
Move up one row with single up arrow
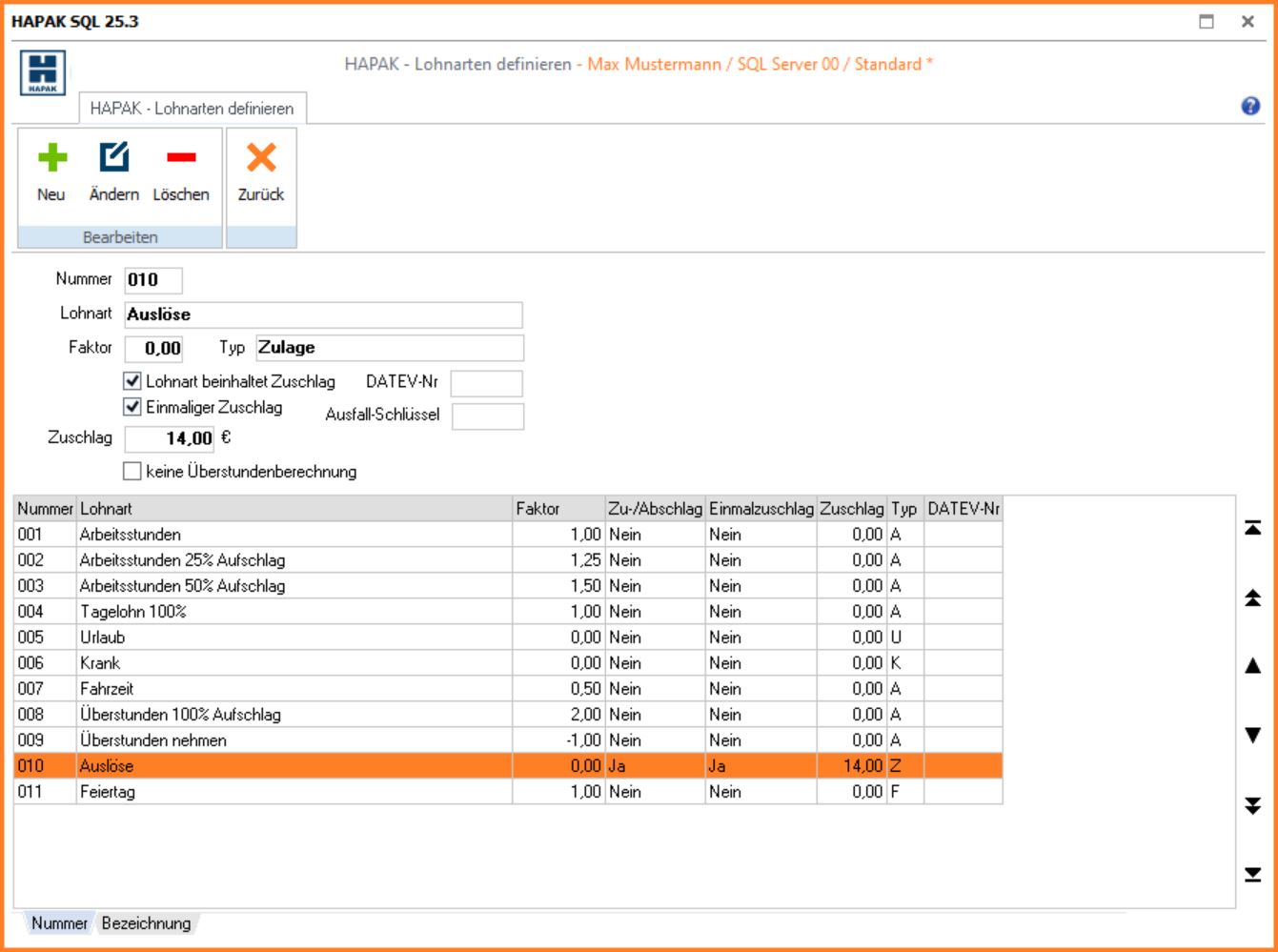tap(1253, 666)
